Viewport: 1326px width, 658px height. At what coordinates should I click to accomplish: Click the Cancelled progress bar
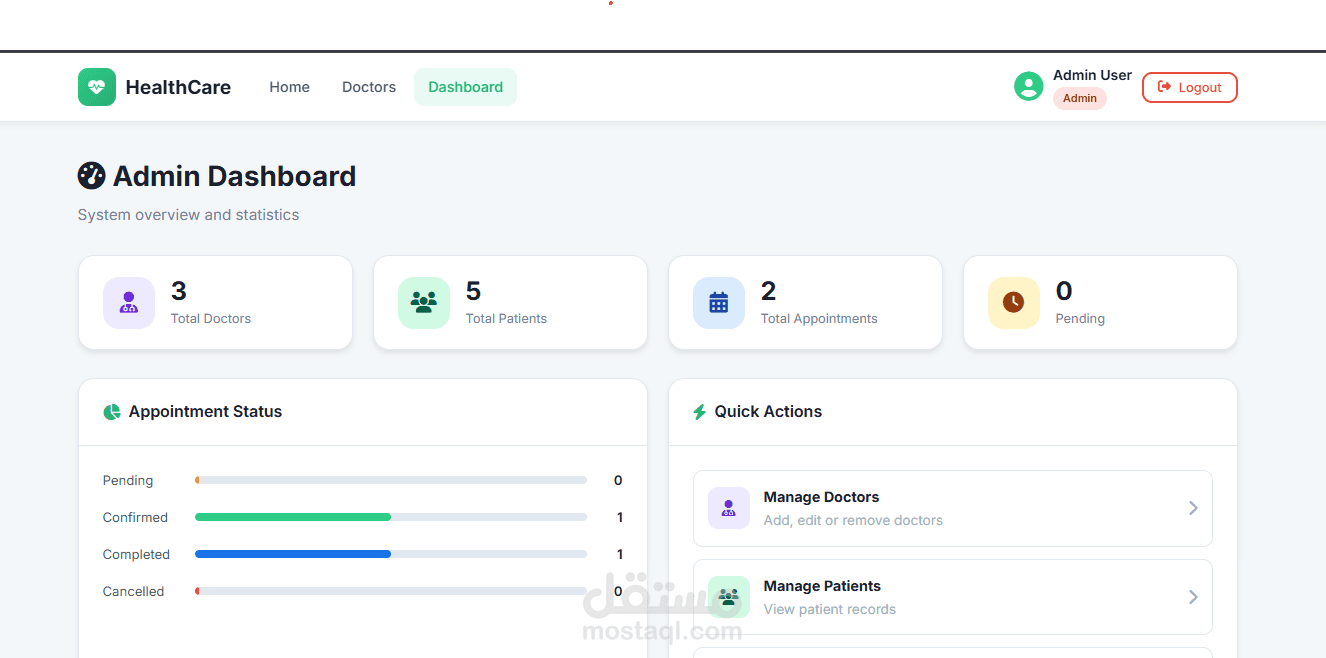(x=391, y=591)
